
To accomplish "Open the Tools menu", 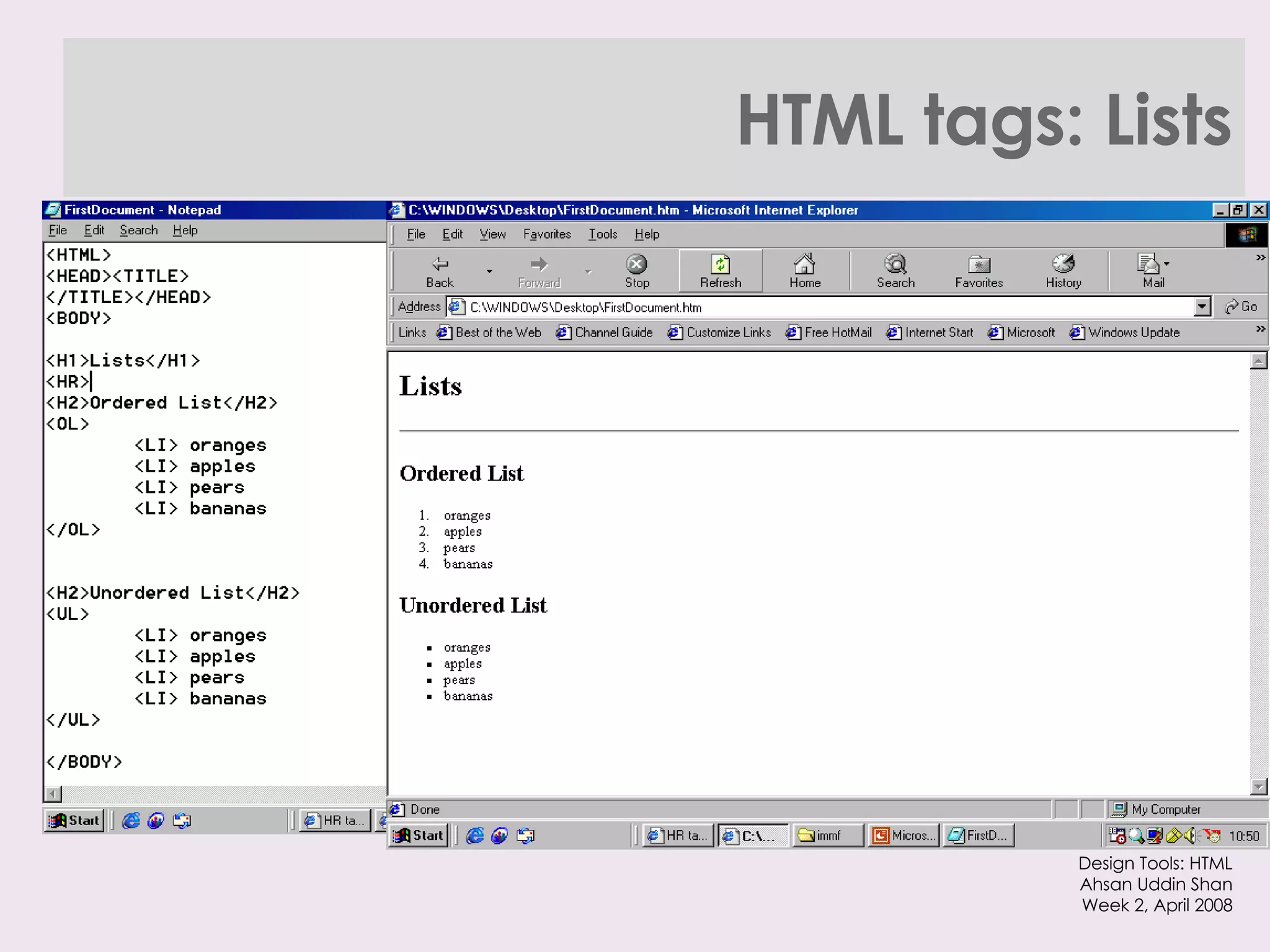I will coord(603,234).
